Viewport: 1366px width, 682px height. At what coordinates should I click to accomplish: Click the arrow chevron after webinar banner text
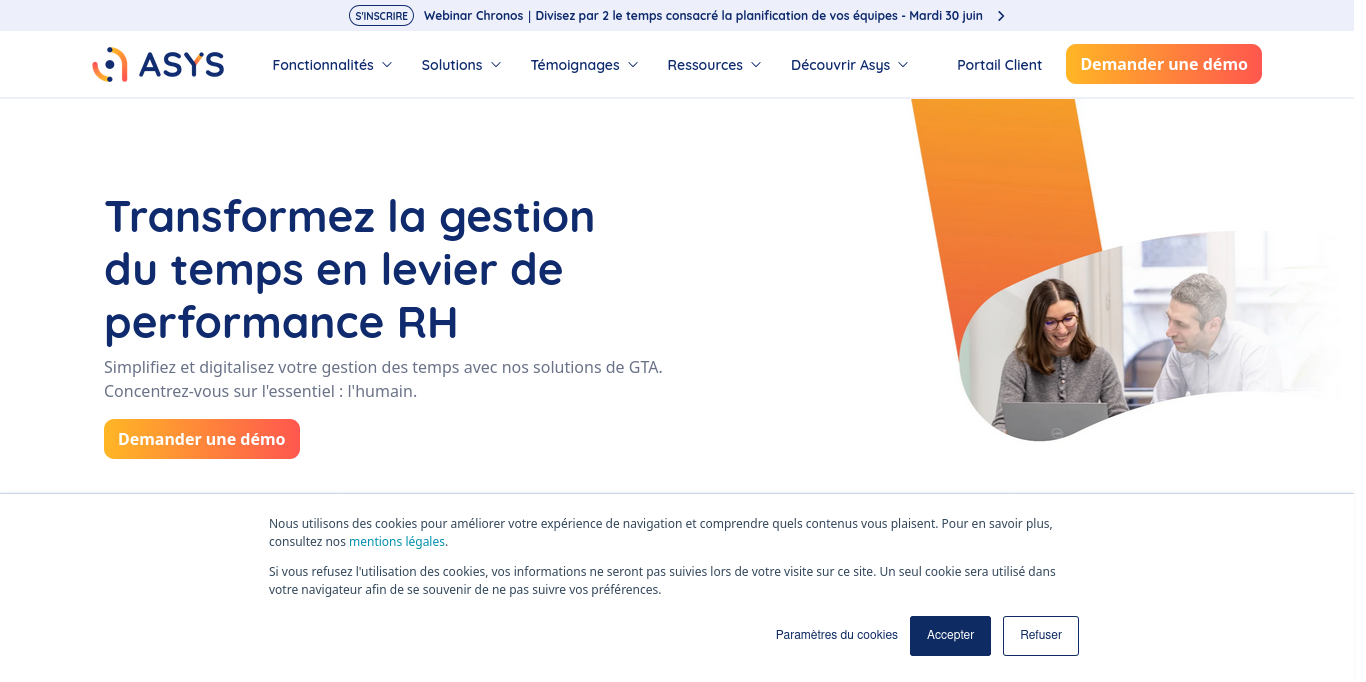pyautogui.click(x=1001, y=16)
